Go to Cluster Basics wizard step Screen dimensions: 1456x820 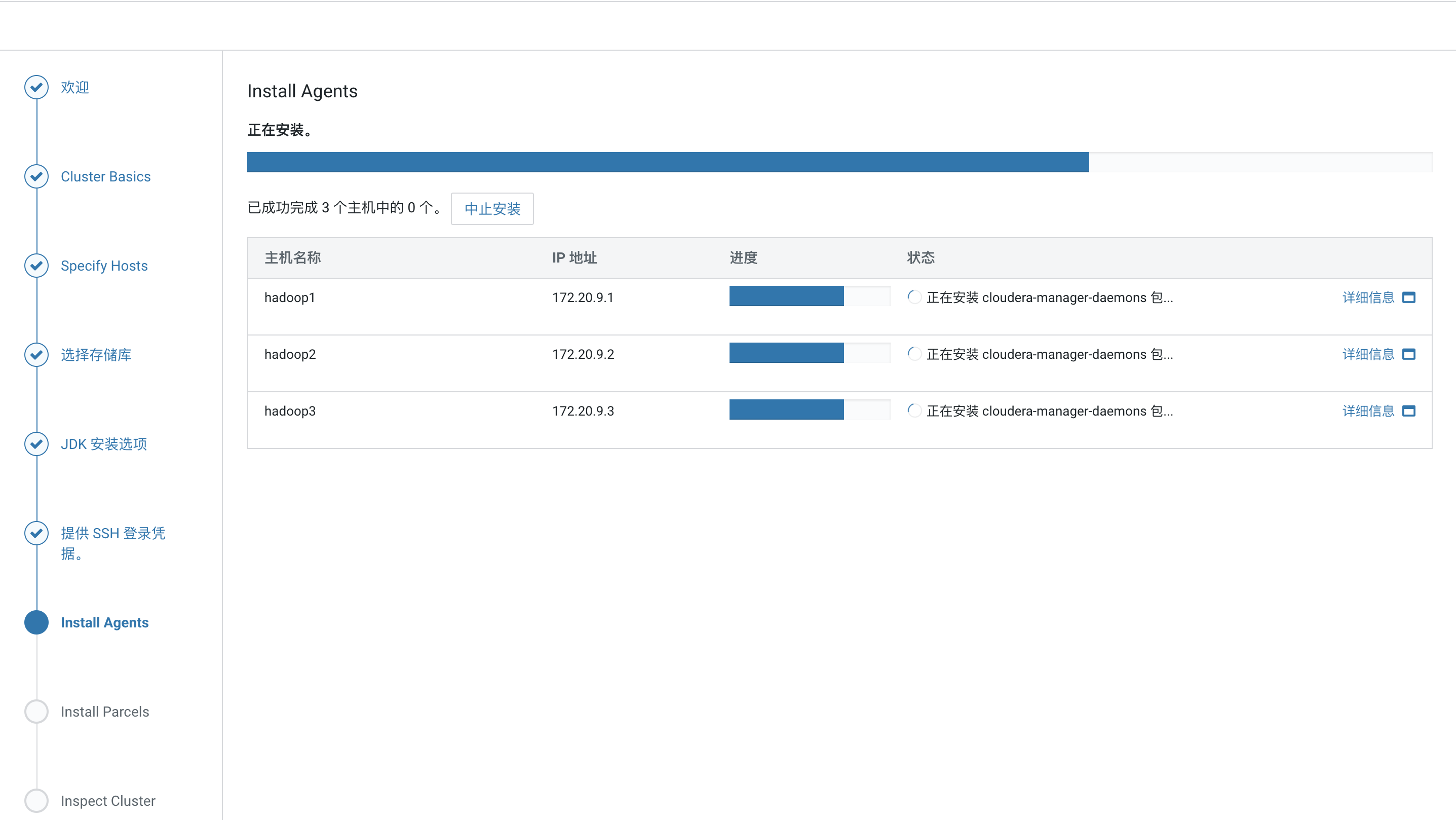(x=106, y=176)
